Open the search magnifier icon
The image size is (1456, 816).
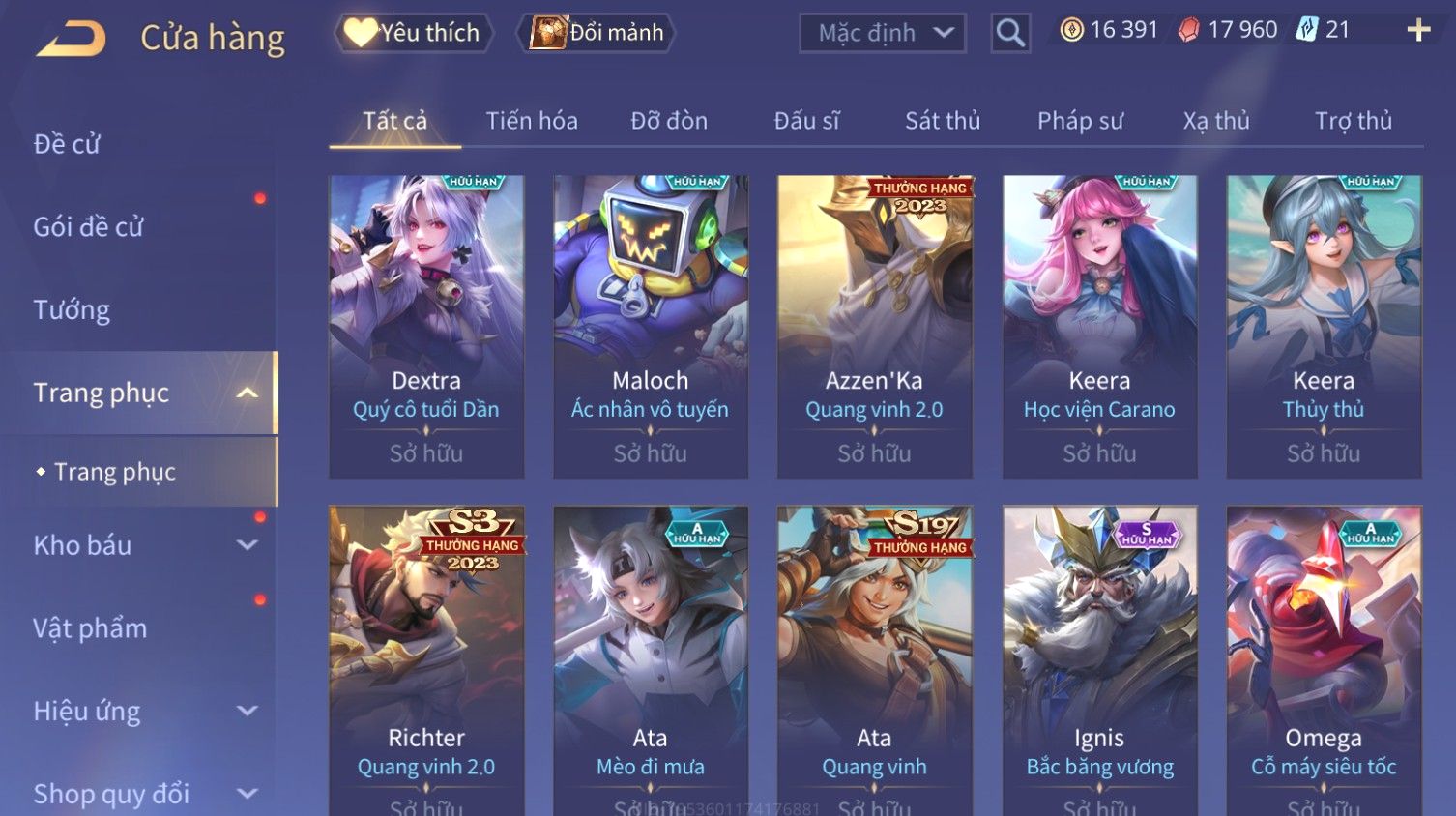(x=1010, y=33)
